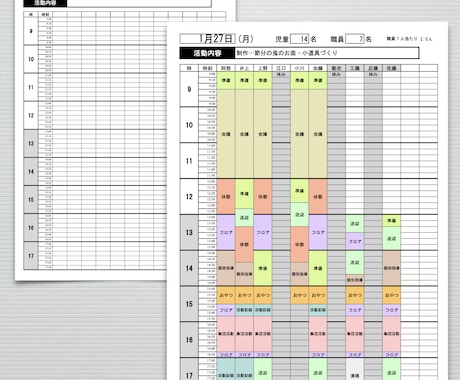This screenshot has width=460, height=380.
Task: Click the 休み cell under 近藤
Action: [373, 74]
